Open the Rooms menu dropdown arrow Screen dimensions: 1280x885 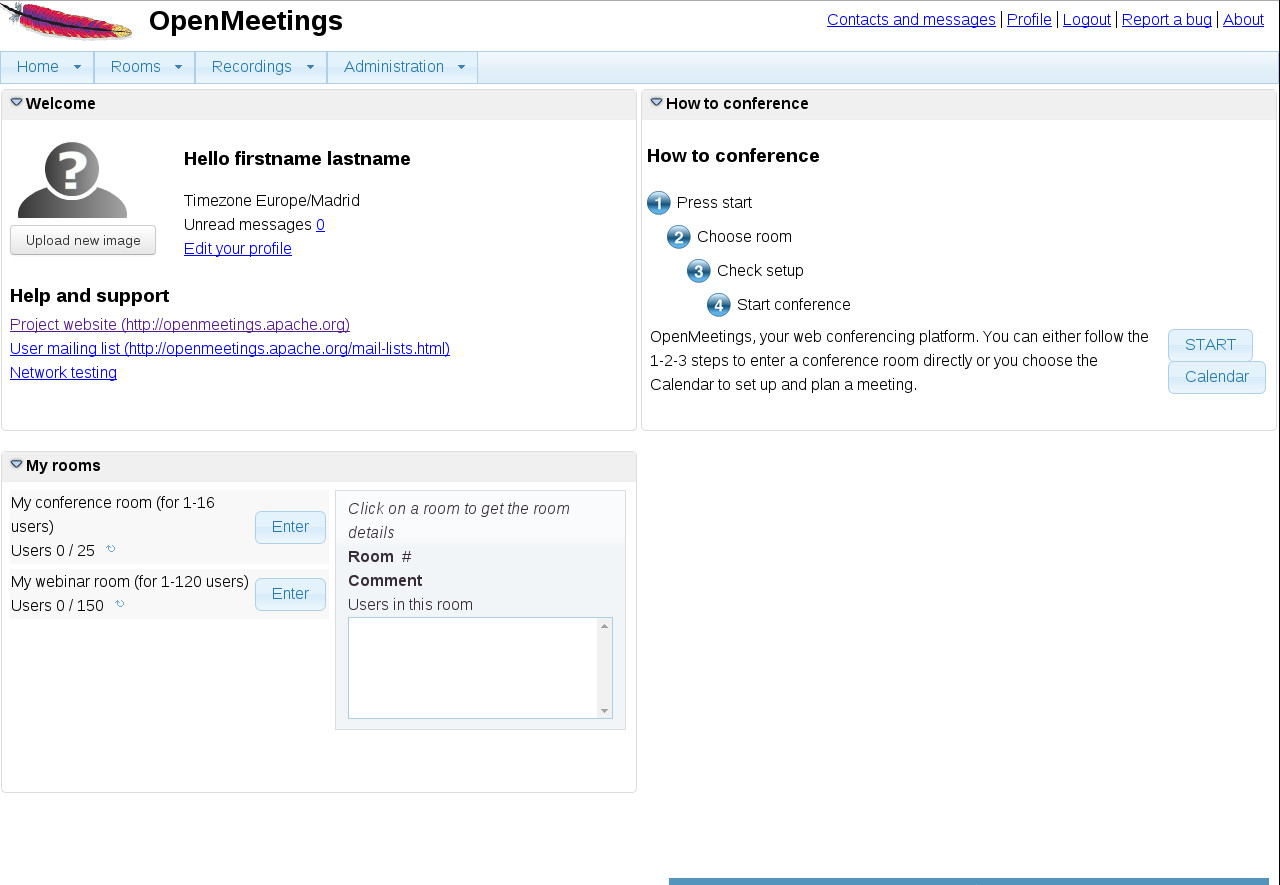tap(179, 67)
